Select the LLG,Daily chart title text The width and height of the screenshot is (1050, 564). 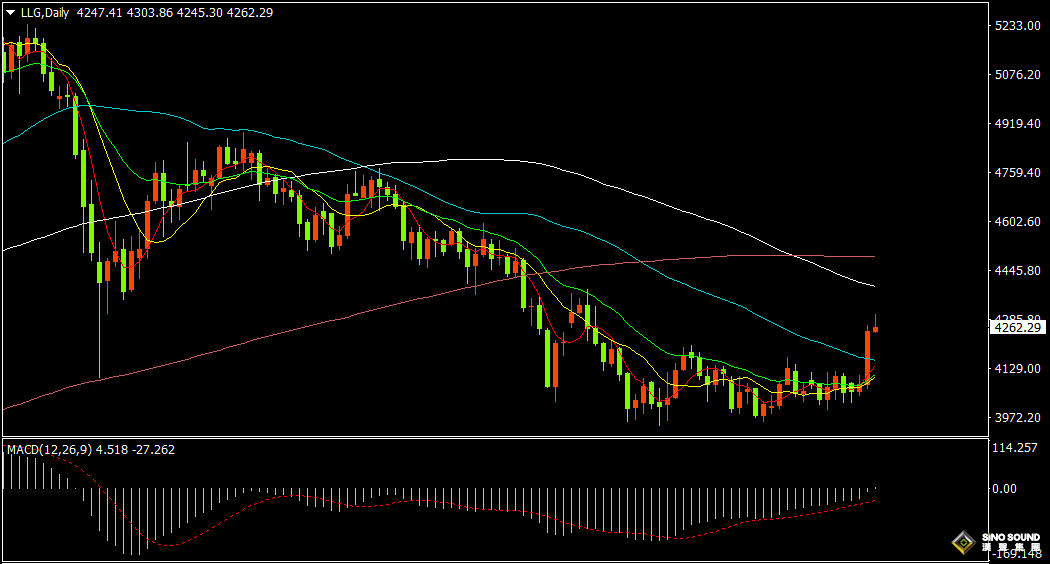tap(45, 13)
